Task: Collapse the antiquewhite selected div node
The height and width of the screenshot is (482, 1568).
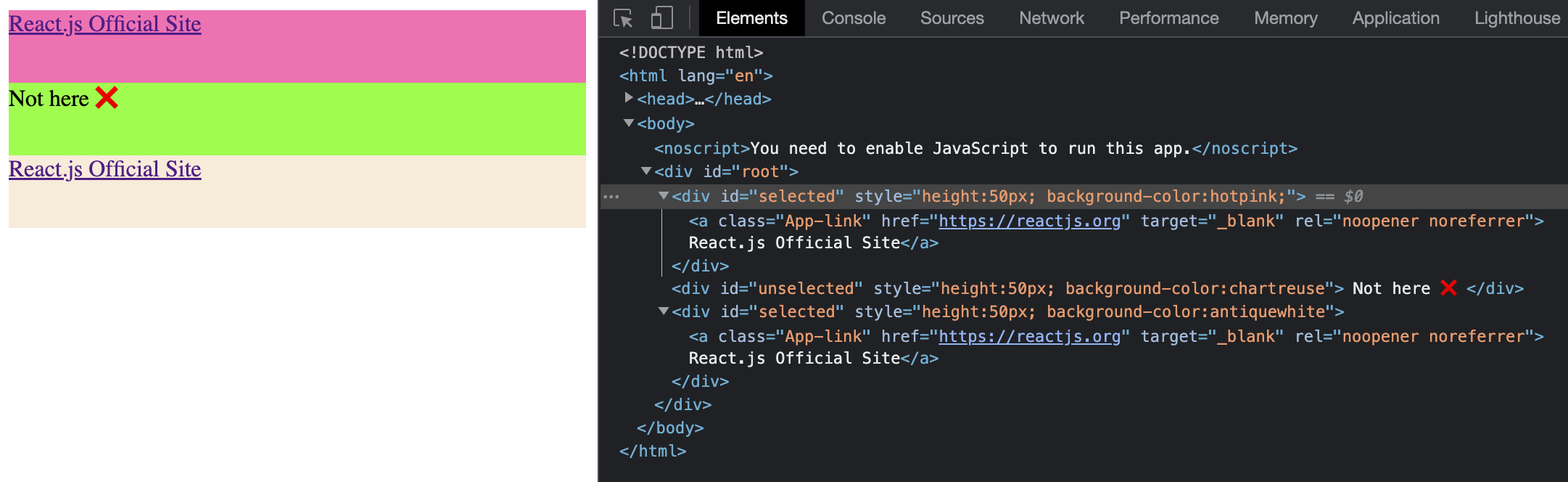Action: (664, 311)
